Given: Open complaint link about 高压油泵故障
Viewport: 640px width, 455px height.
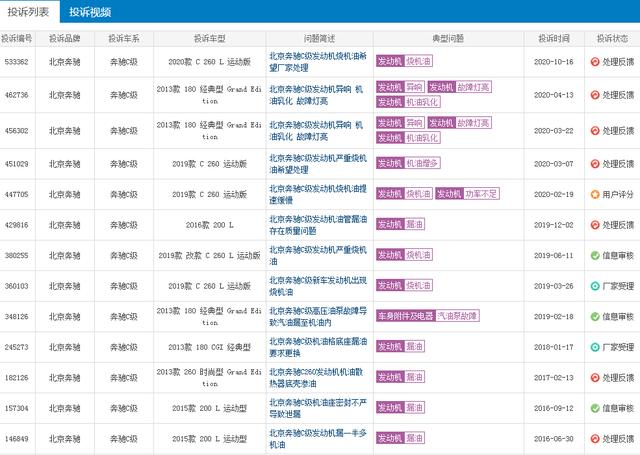Looking at the screenshot, I should pyautogui.click(x=318, y=317).
